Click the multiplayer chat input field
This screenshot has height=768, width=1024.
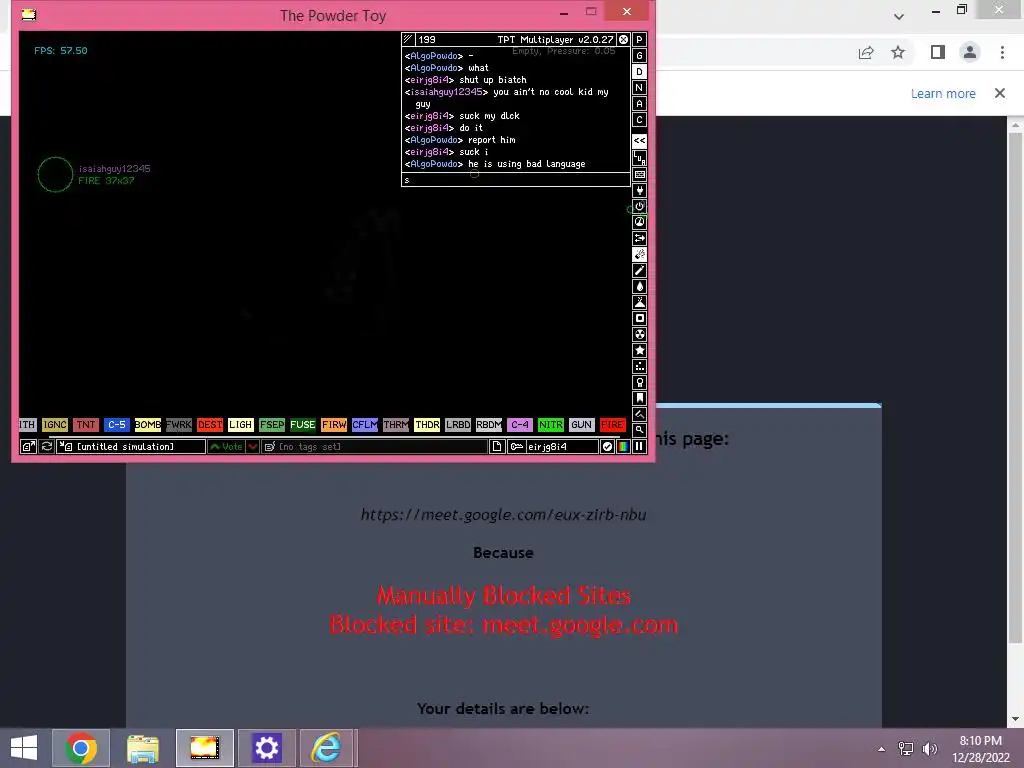click(516, 180)
